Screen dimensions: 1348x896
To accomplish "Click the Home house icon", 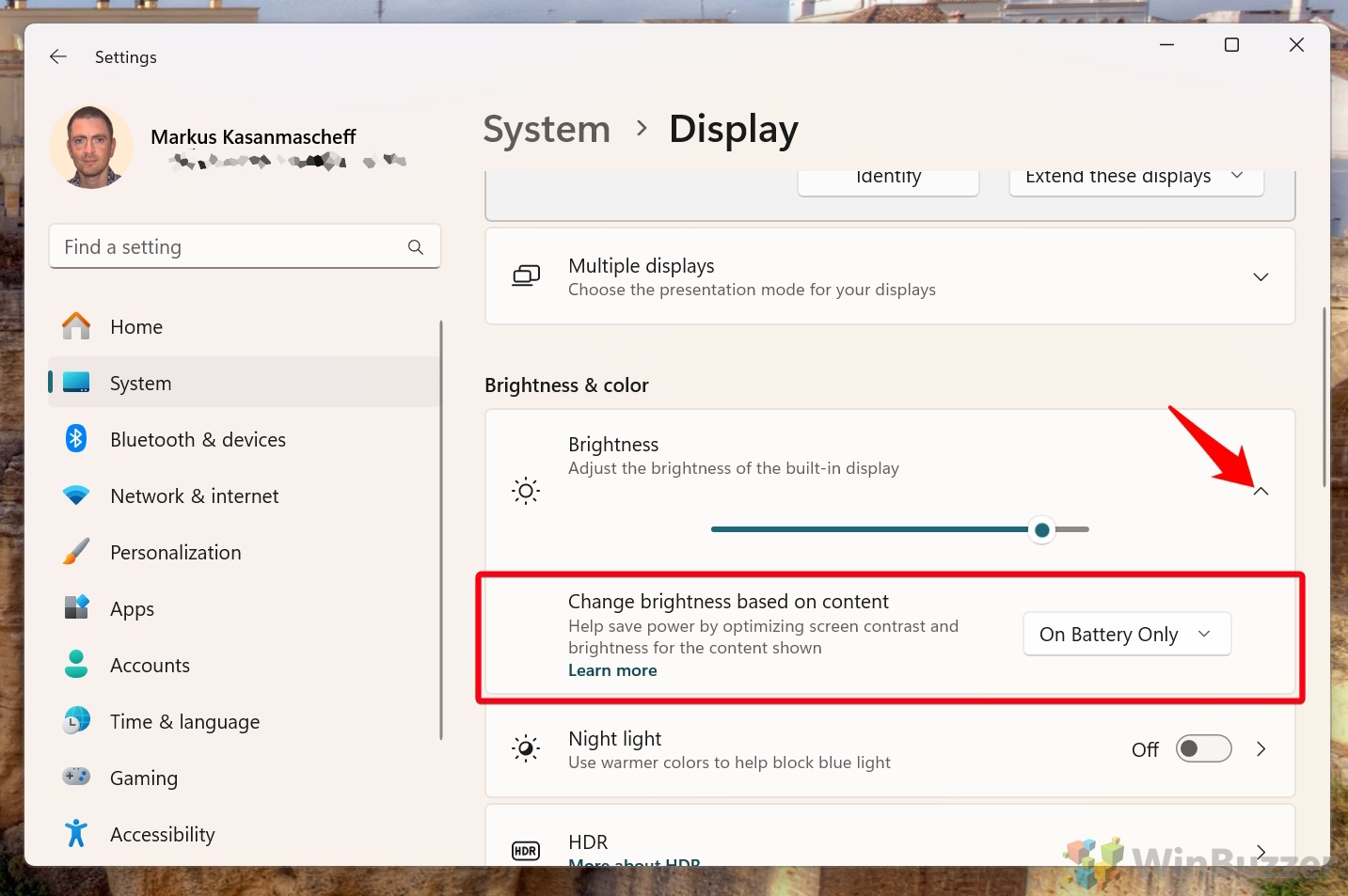I will pyautogui.click(x=76, y=326).
